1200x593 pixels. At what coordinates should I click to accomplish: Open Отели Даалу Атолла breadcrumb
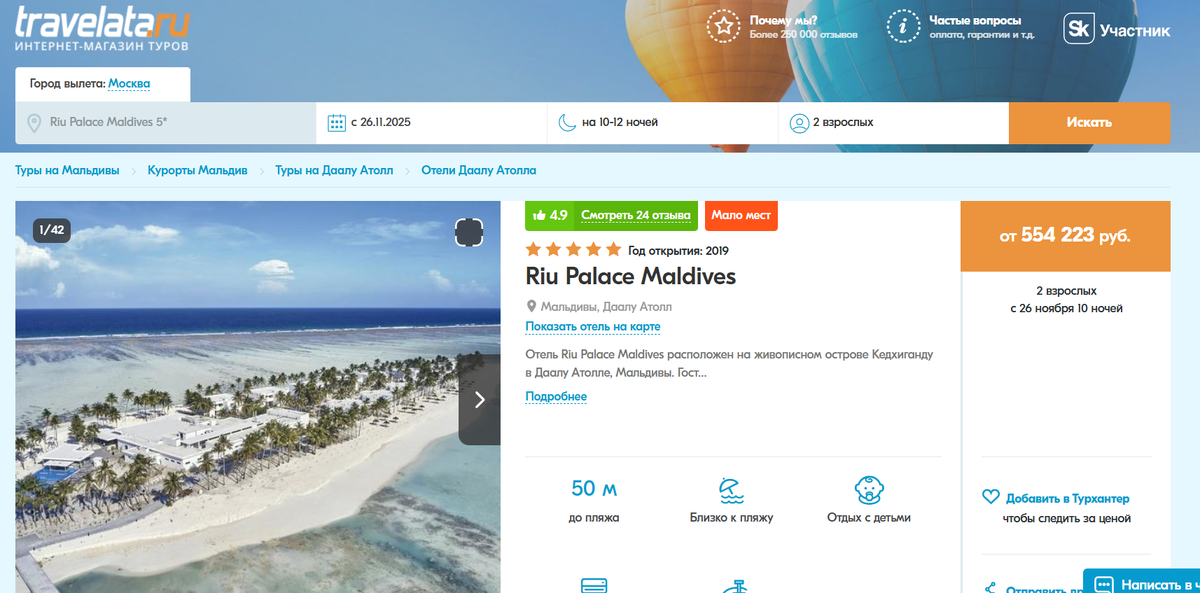coord(479,170)
